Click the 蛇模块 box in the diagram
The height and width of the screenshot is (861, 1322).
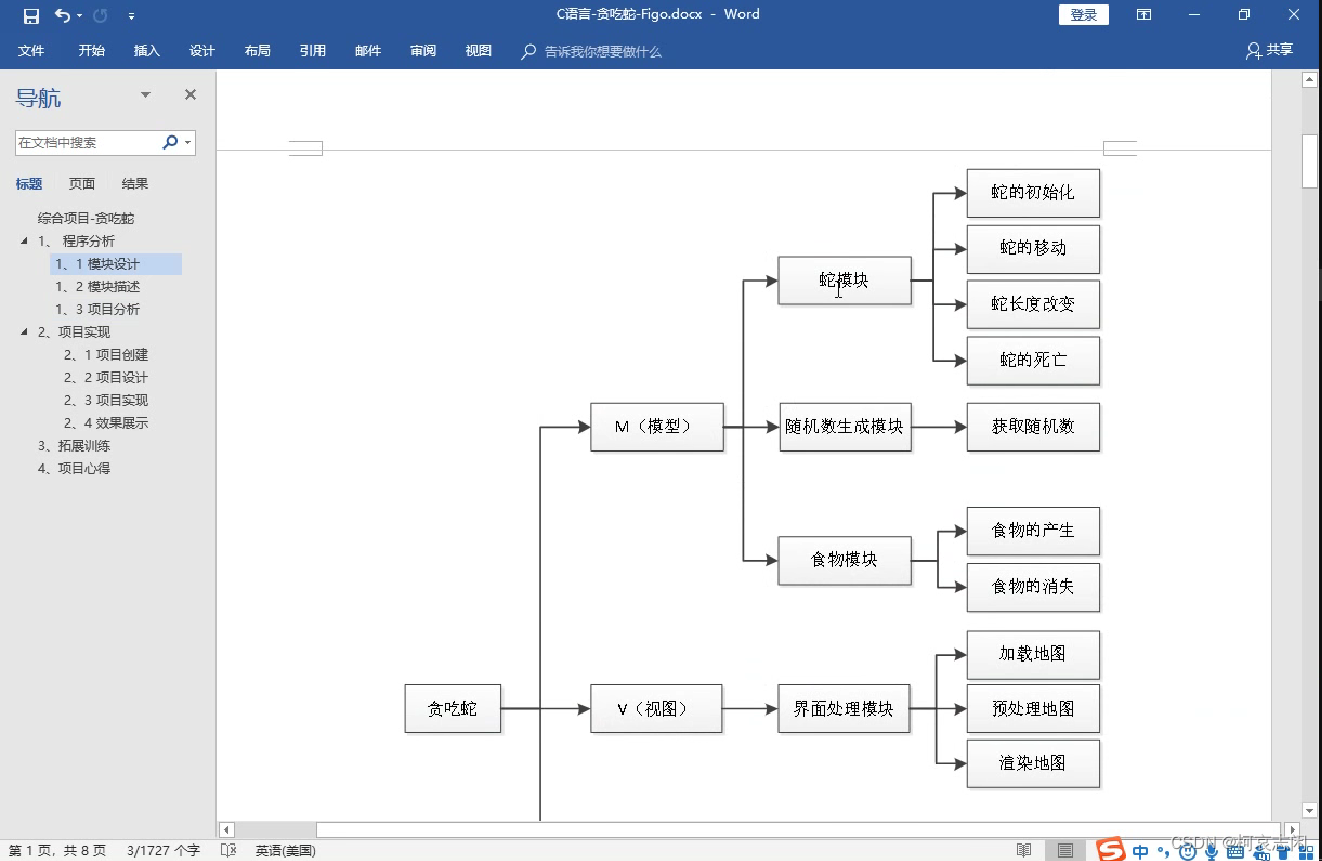(845, 281)
